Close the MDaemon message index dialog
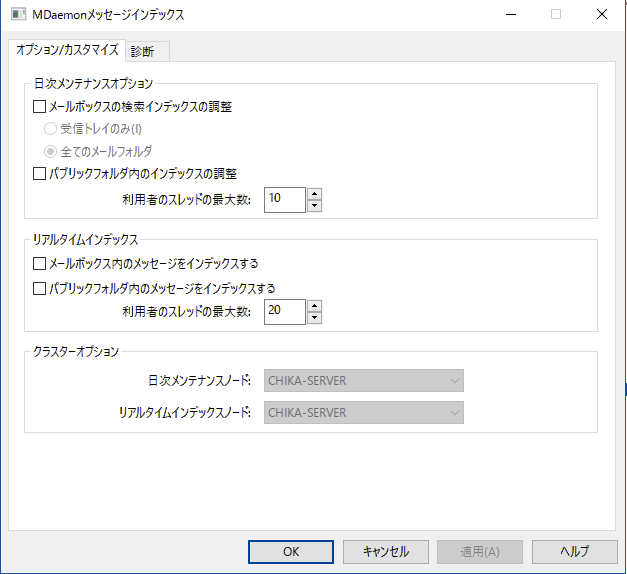The image size is (627, 574). [x=600, y=15]
